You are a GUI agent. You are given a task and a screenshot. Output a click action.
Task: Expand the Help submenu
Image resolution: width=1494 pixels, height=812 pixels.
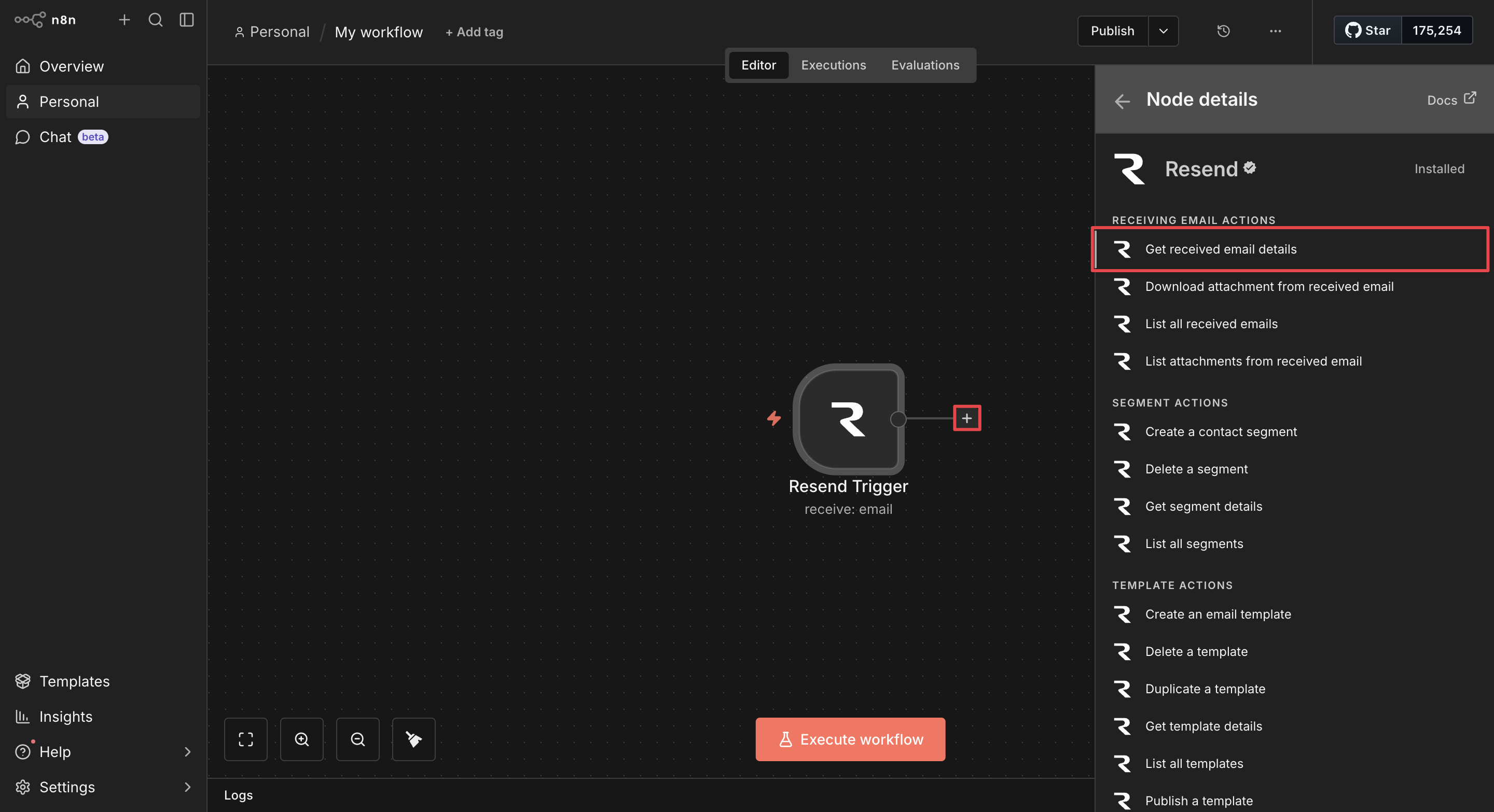[187, 752]
